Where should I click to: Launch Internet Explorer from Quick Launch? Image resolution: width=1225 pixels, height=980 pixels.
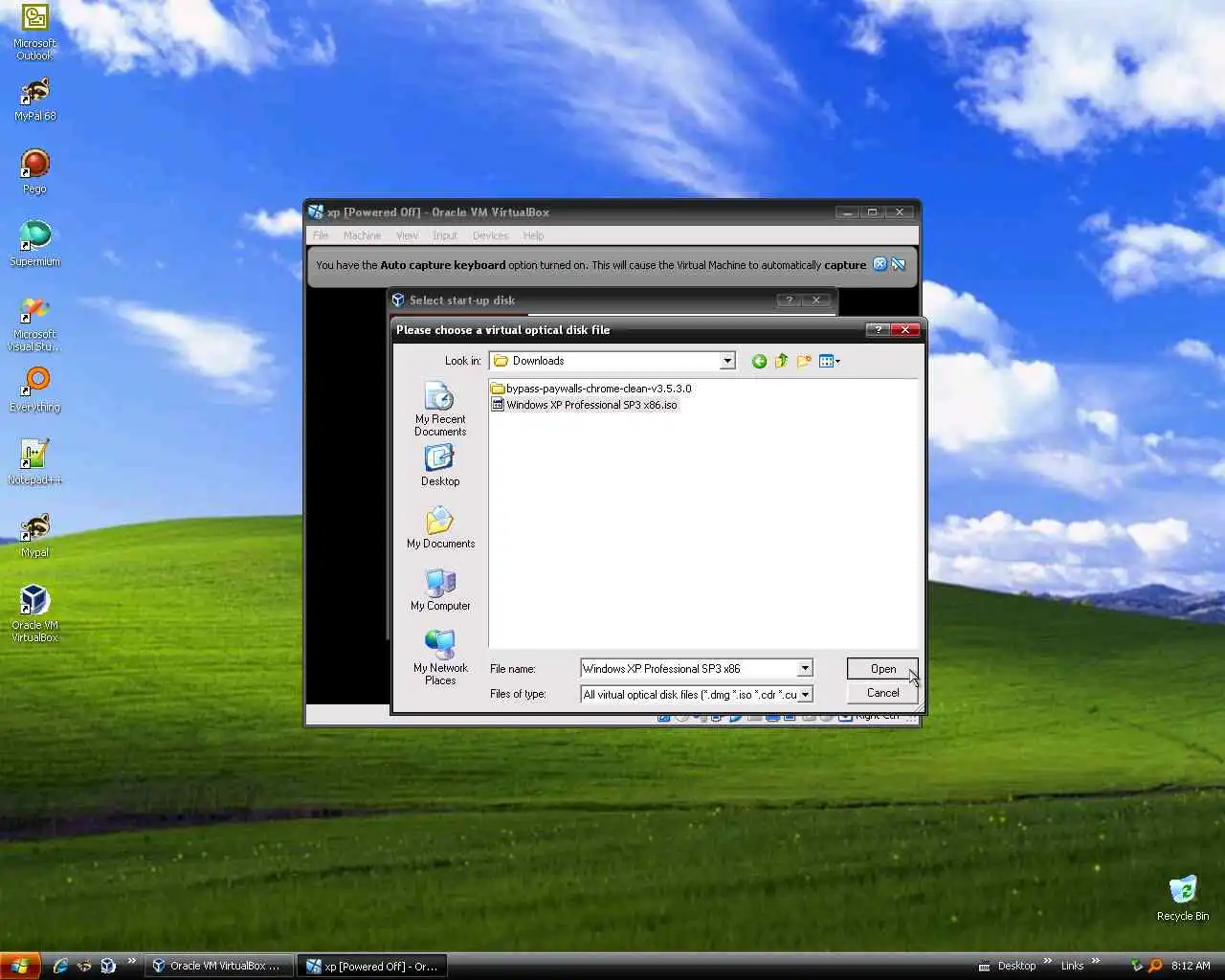tap(60, 966)
